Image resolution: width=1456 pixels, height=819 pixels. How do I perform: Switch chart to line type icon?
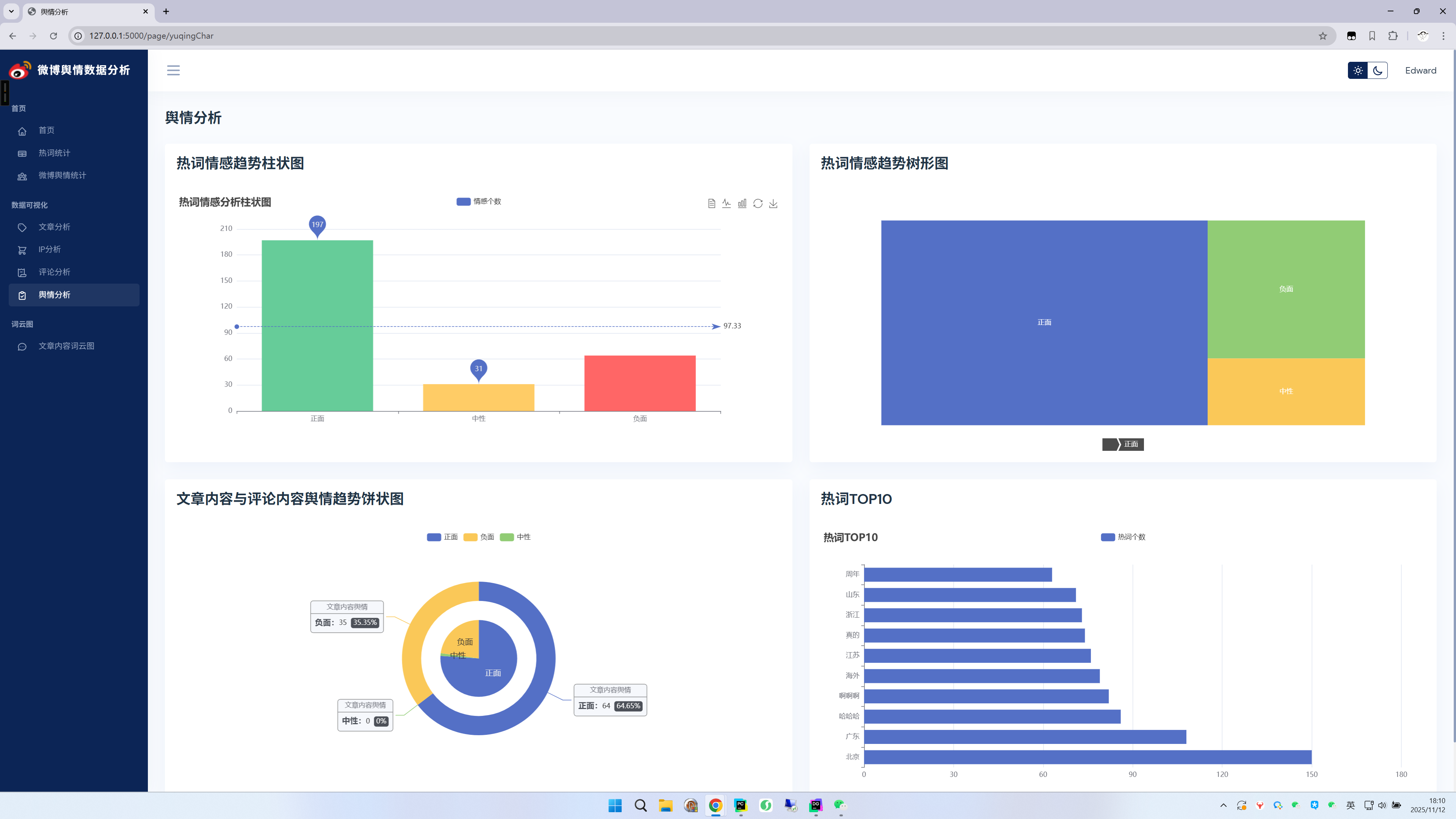coord(727,204)
